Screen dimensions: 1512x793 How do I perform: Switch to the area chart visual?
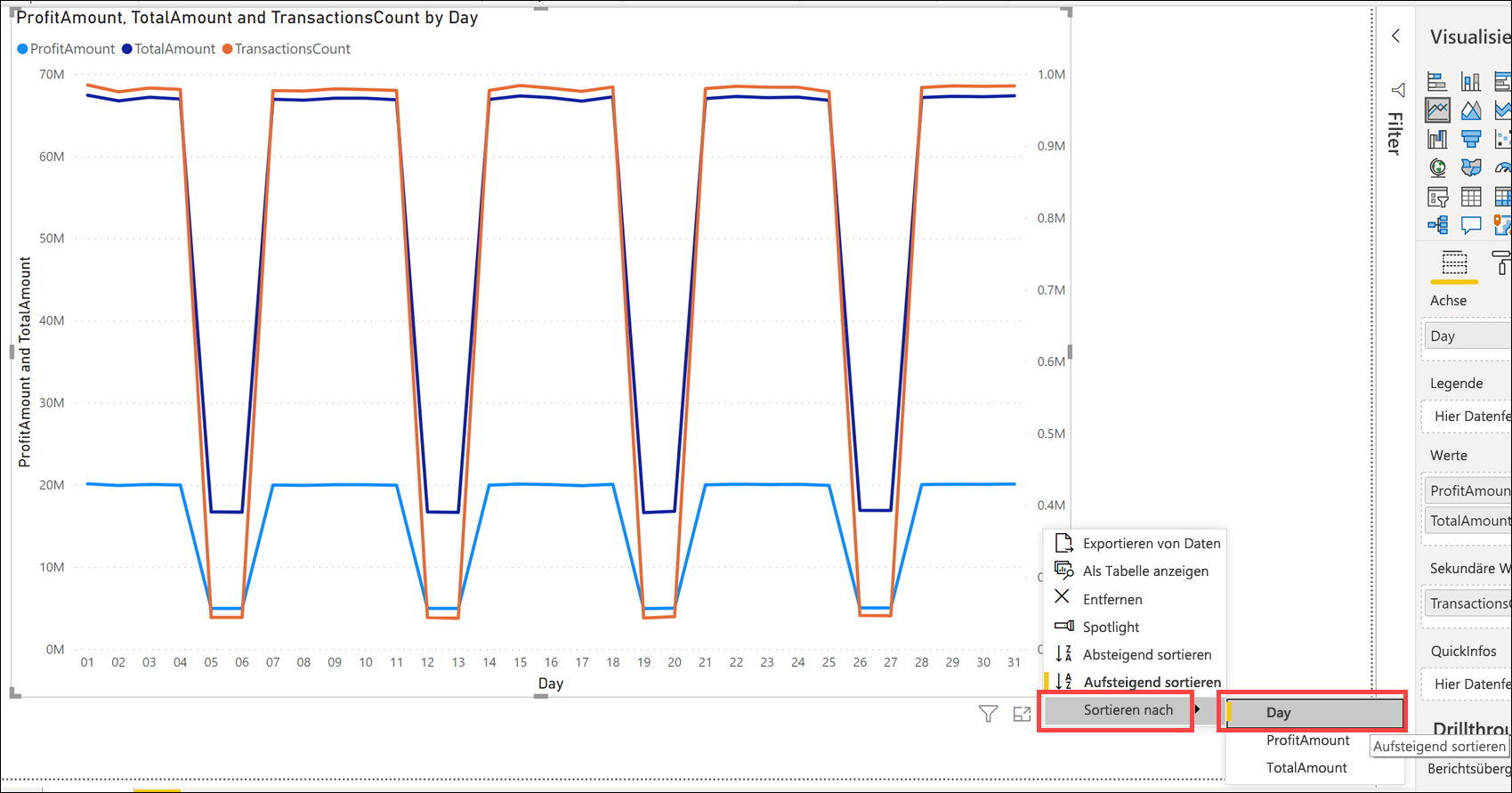[x=1471, y=110]
